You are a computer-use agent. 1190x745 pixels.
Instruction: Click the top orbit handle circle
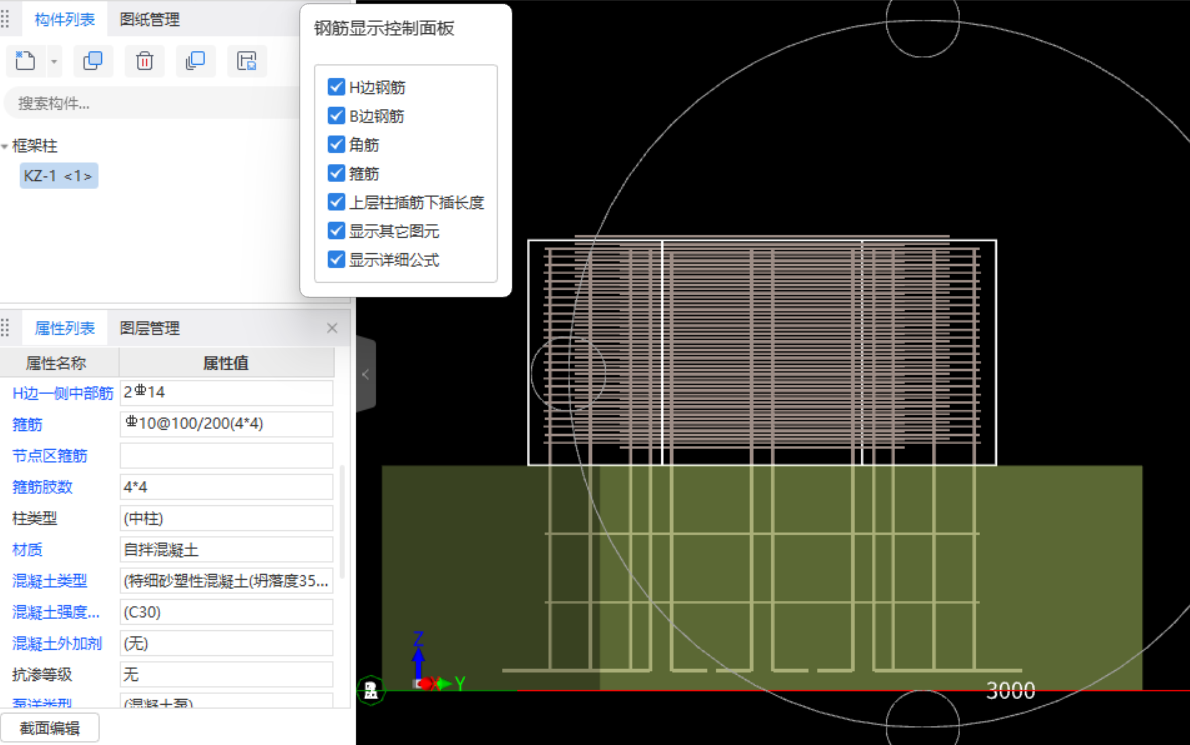click(923, 20)
